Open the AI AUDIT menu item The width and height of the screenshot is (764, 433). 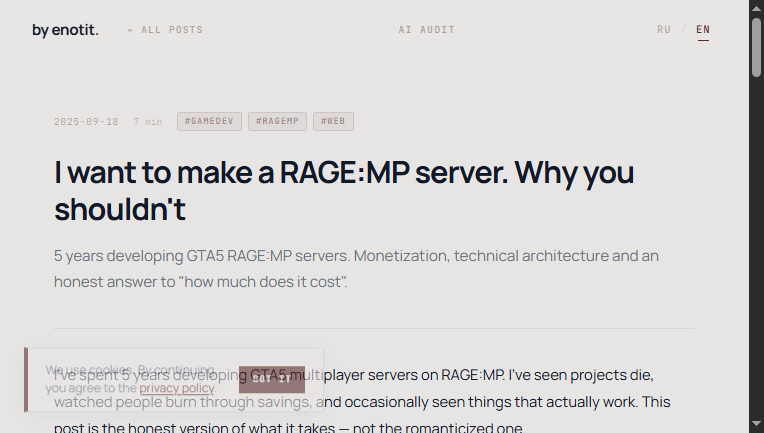[x=427, y=30]
